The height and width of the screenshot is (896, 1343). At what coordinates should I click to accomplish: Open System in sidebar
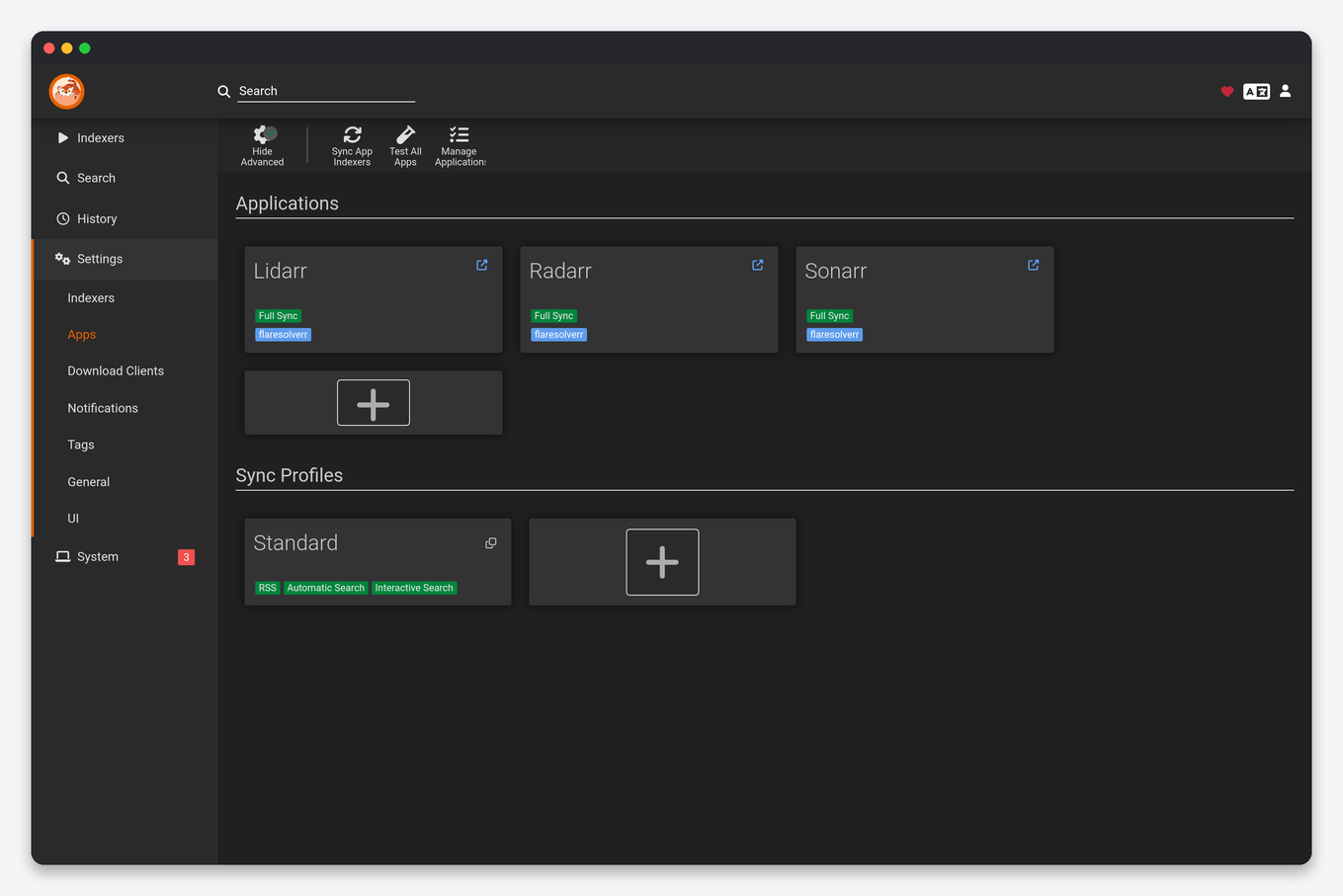pos(125,557)
